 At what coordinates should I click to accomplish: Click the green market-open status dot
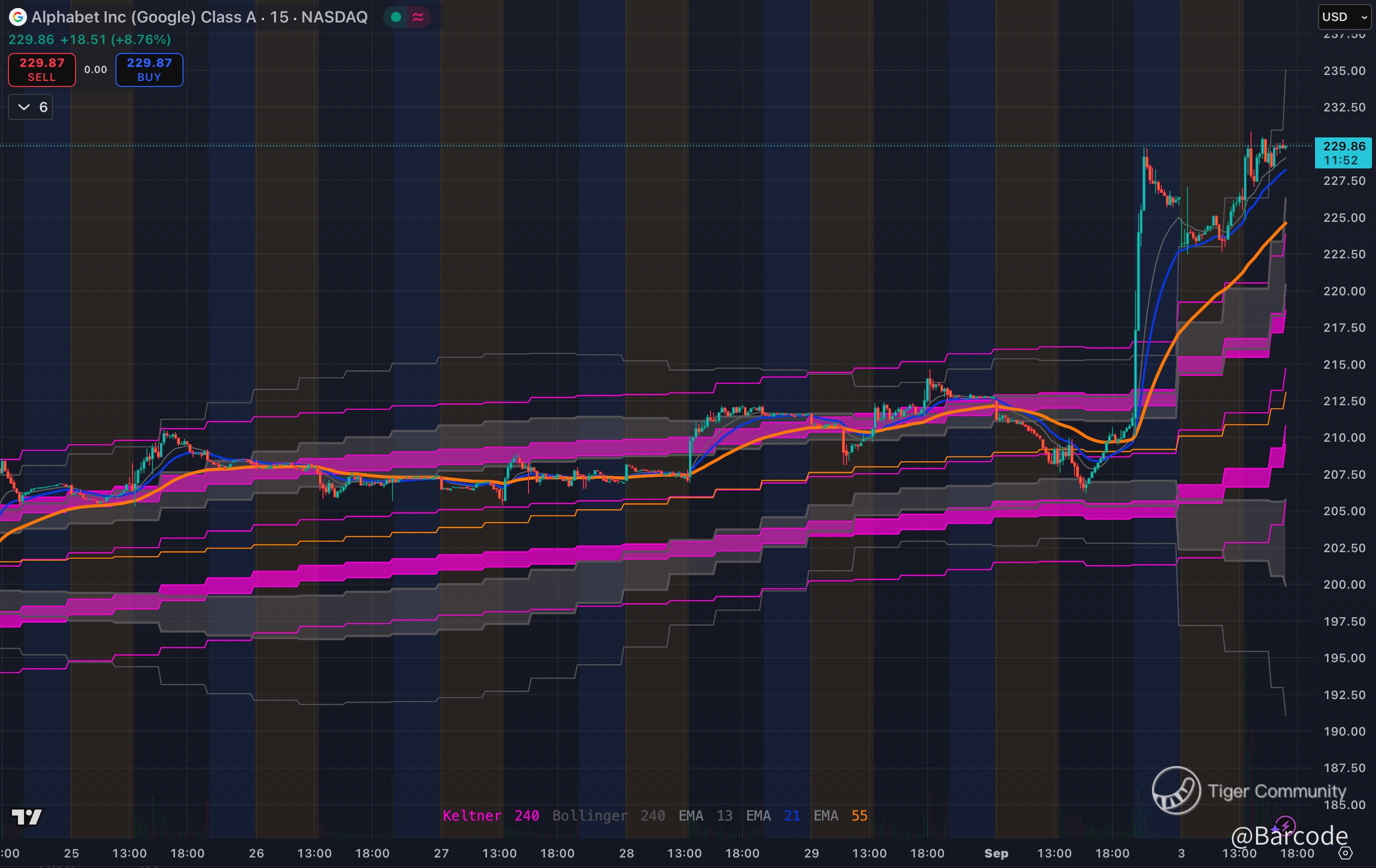click(395, 17)
